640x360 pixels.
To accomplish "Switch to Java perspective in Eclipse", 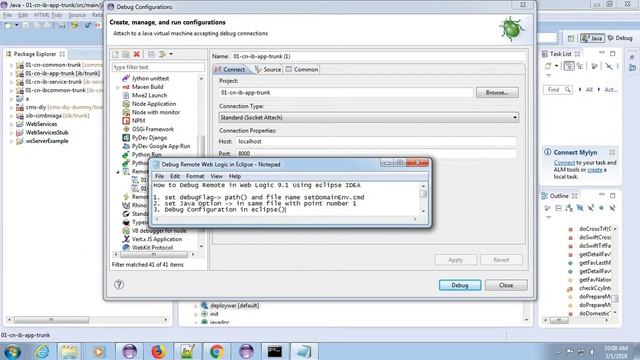I will (x=592, y=38).
